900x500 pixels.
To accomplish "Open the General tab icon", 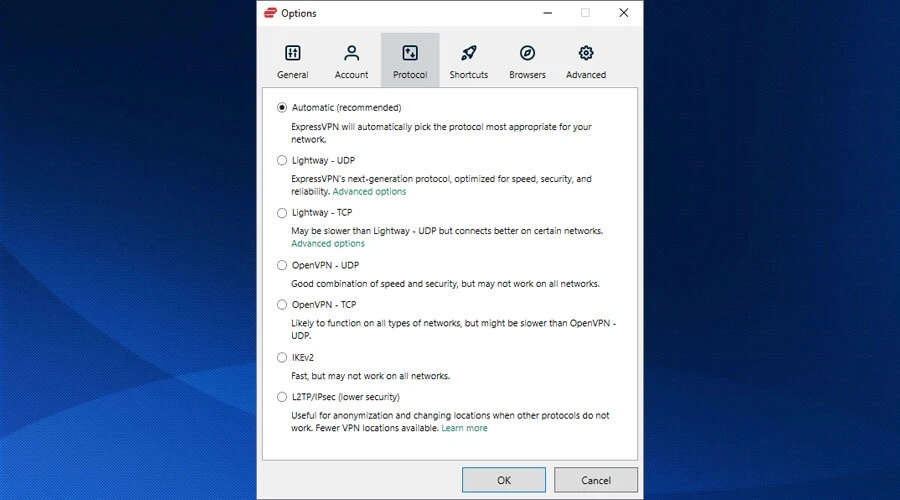I will pyautogui.click(x=293, y=53).
